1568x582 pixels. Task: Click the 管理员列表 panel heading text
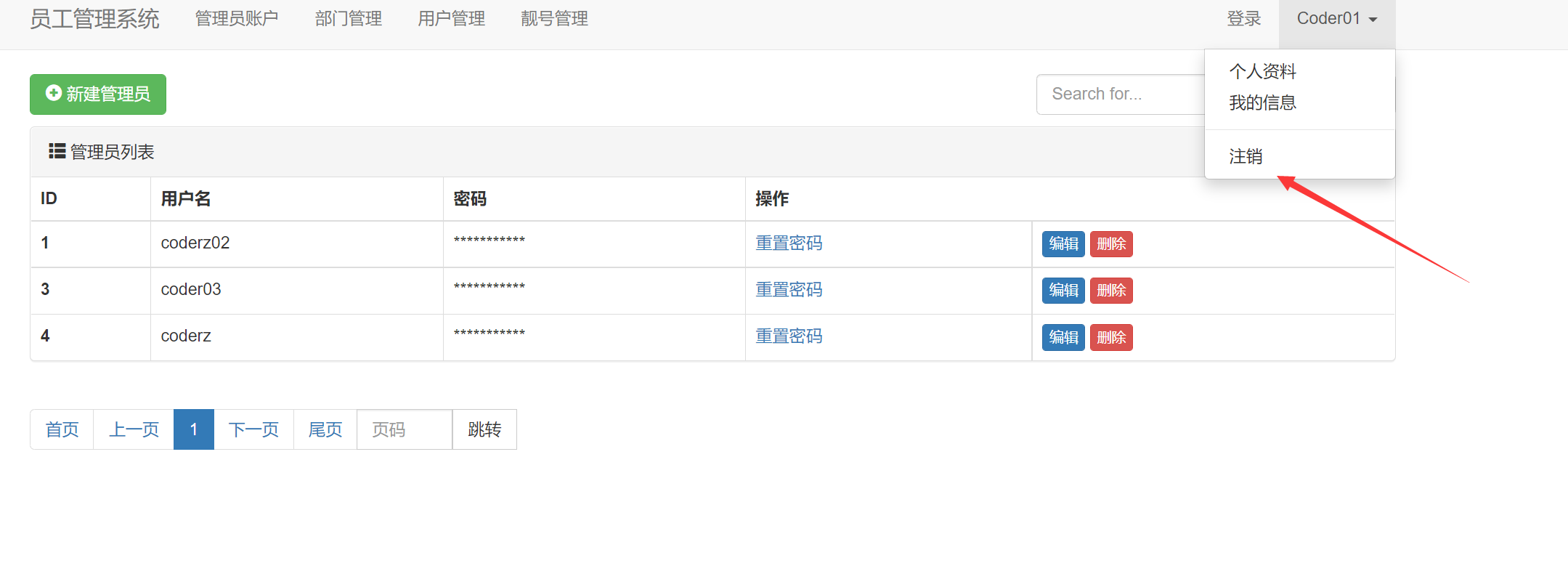[x=112, y=152]
